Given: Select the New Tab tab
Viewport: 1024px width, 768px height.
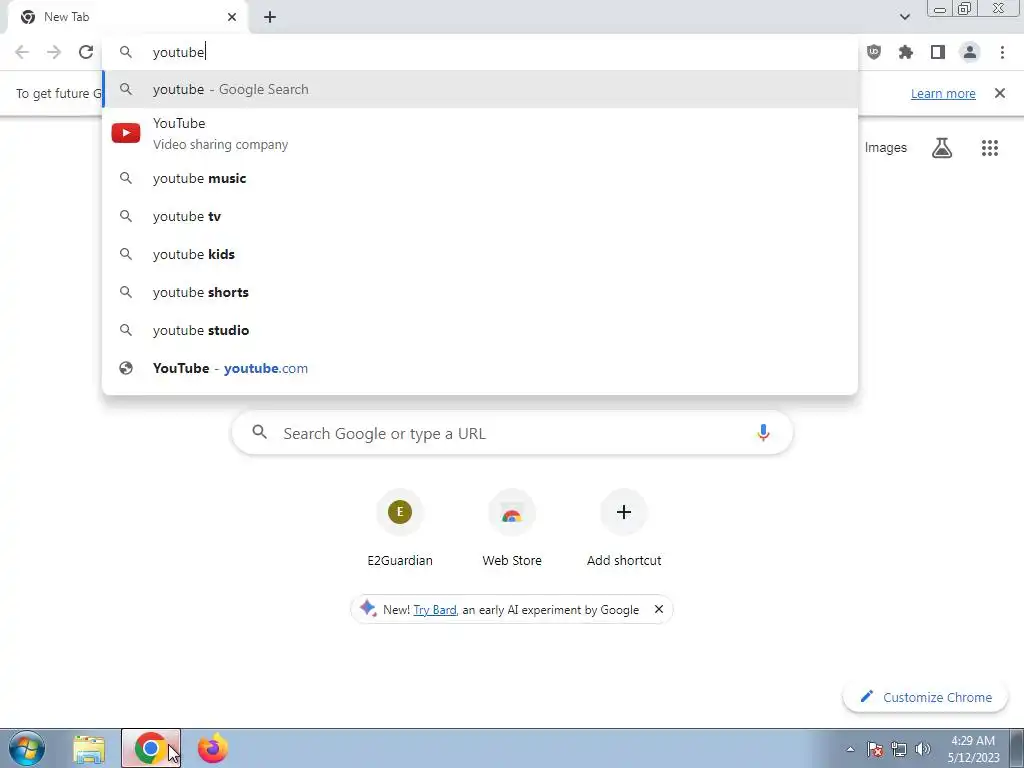Looking at the screenshot, I should [x=127, y=17].
